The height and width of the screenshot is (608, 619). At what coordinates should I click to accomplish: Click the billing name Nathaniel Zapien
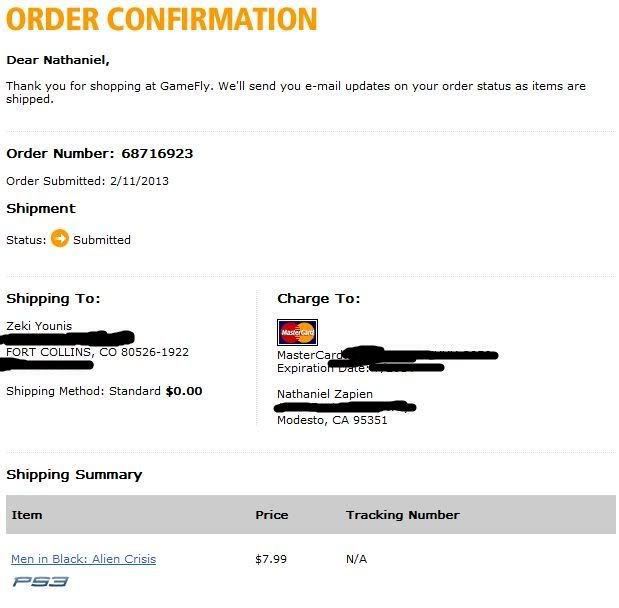click(325, 394)
